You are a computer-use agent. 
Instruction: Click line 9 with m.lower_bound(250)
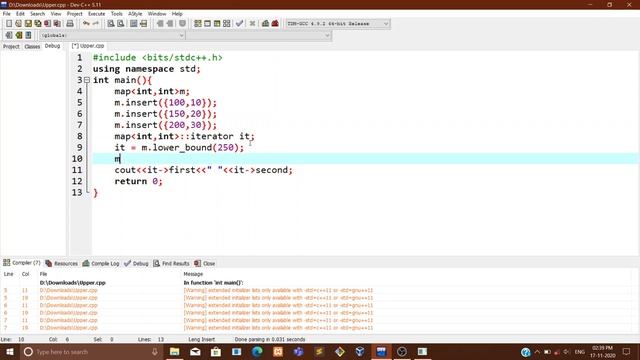point(179,148)
